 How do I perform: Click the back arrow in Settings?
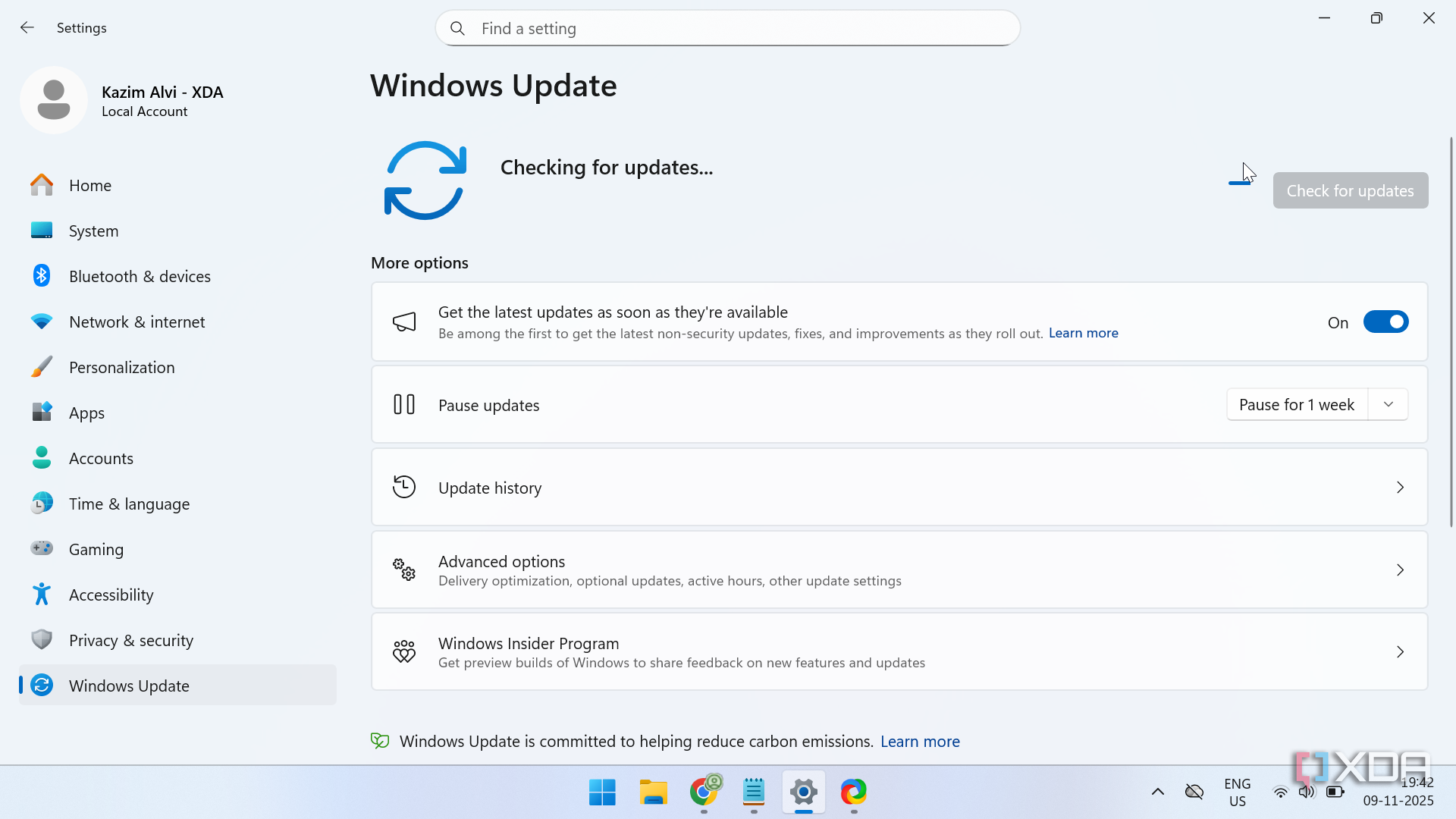[x=27, y=28]
